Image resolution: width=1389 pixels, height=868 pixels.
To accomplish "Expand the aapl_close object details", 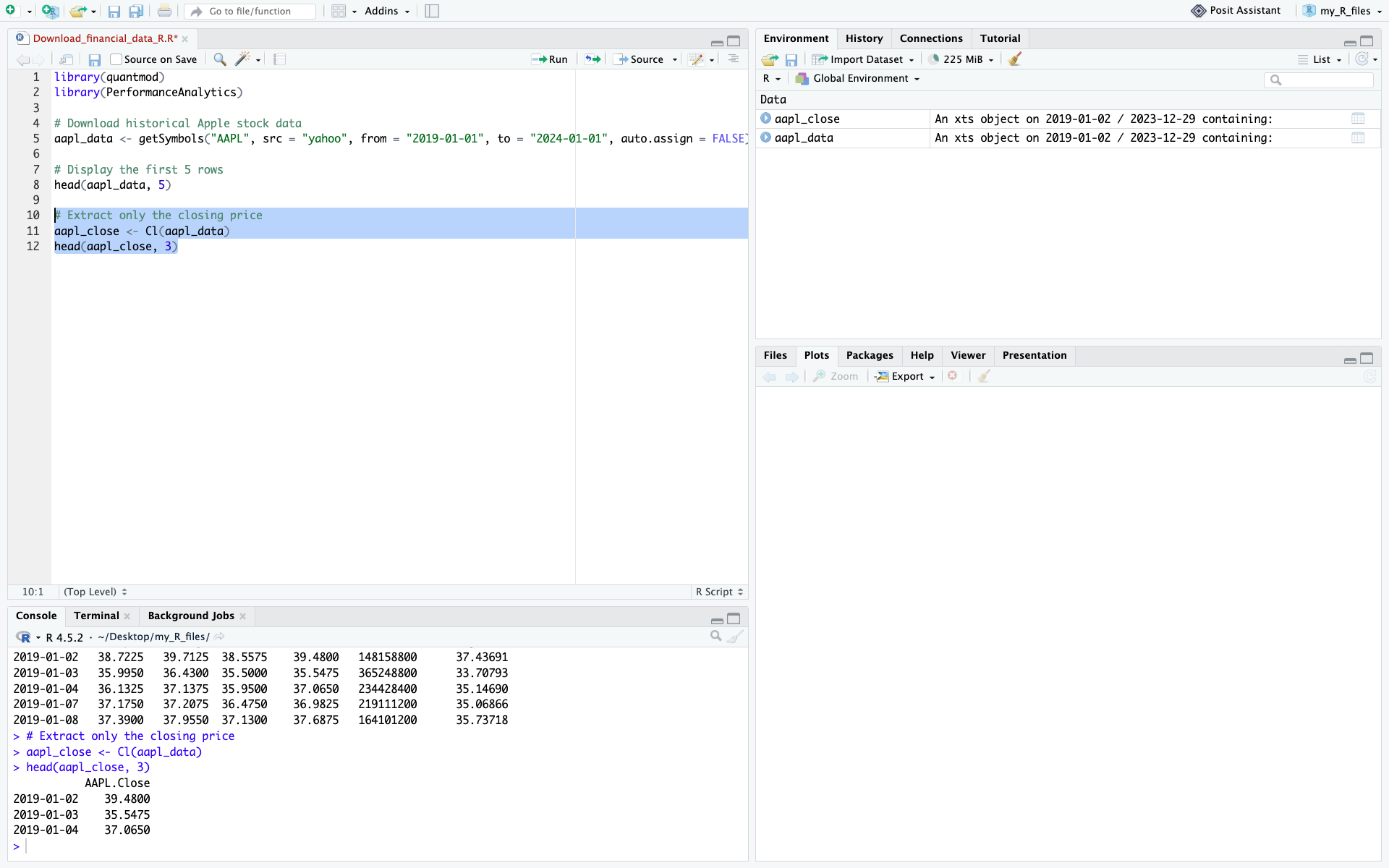I will click(x=765, y=118).
